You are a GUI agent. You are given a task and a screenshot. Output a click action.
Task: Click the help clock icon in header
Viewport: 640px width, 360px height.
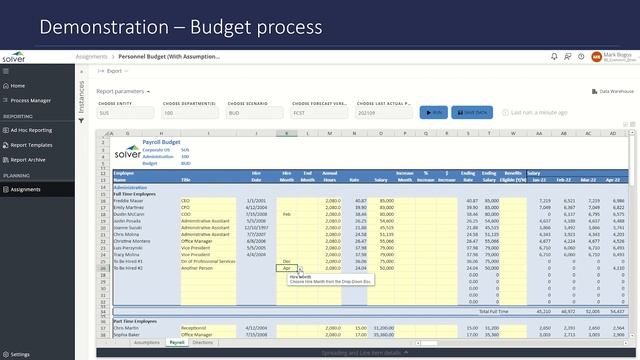(581, 56)
